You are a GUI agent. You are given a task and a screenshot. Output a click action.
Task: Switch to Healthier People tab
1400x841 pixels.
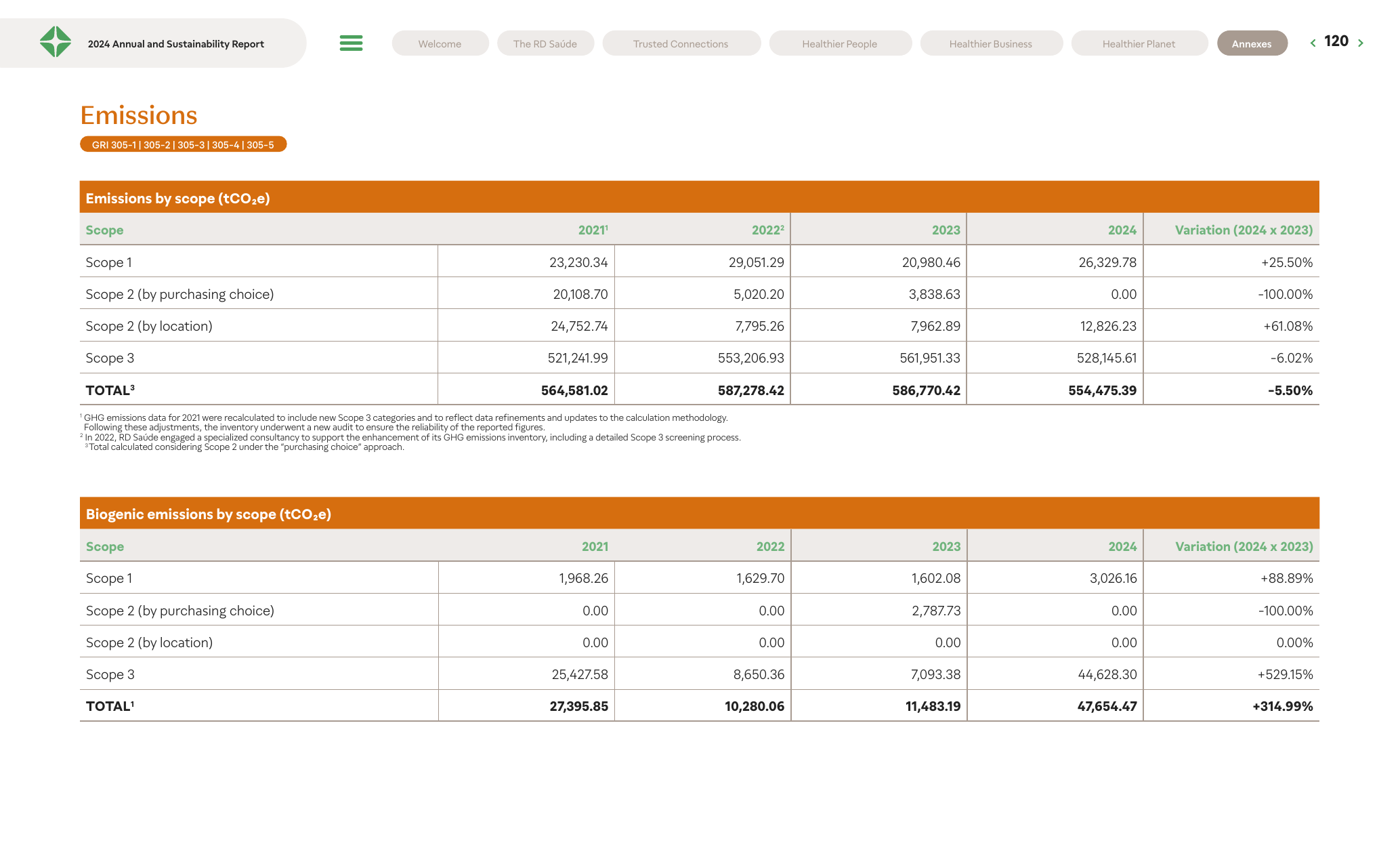840,43
